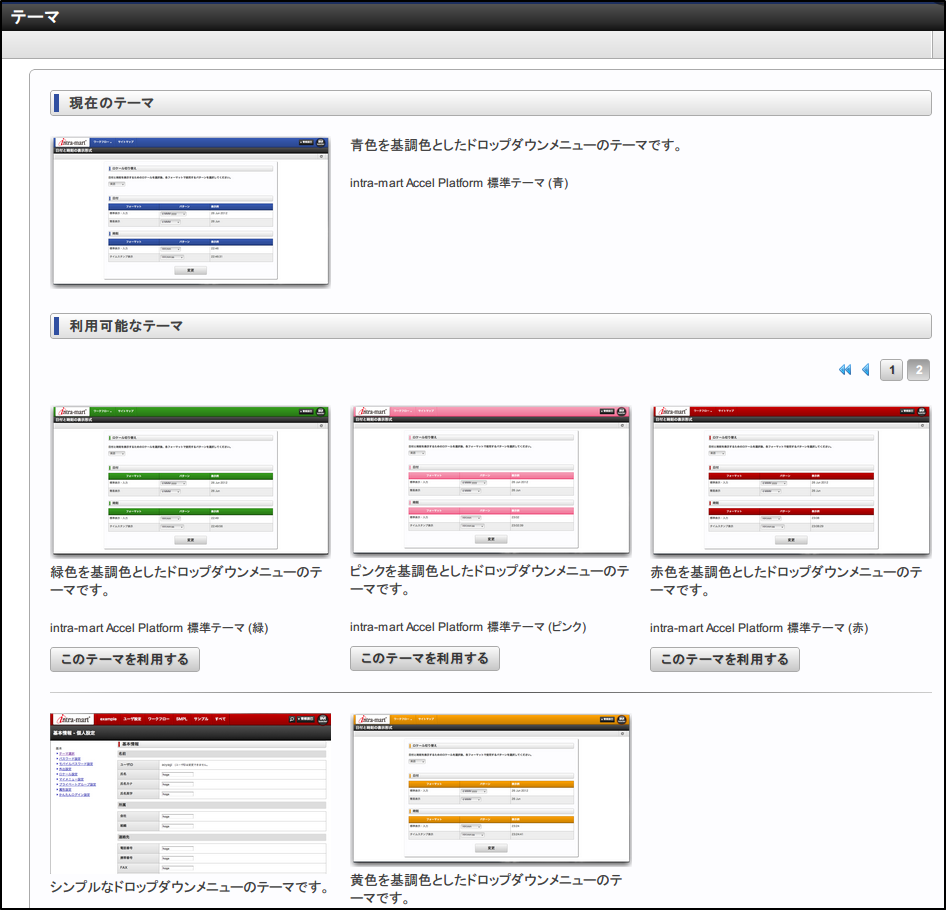Image resolution: width=946 pixels, height=910 pixels.
Task: Apply the pink theme with its button
Action: coord(424,658)
